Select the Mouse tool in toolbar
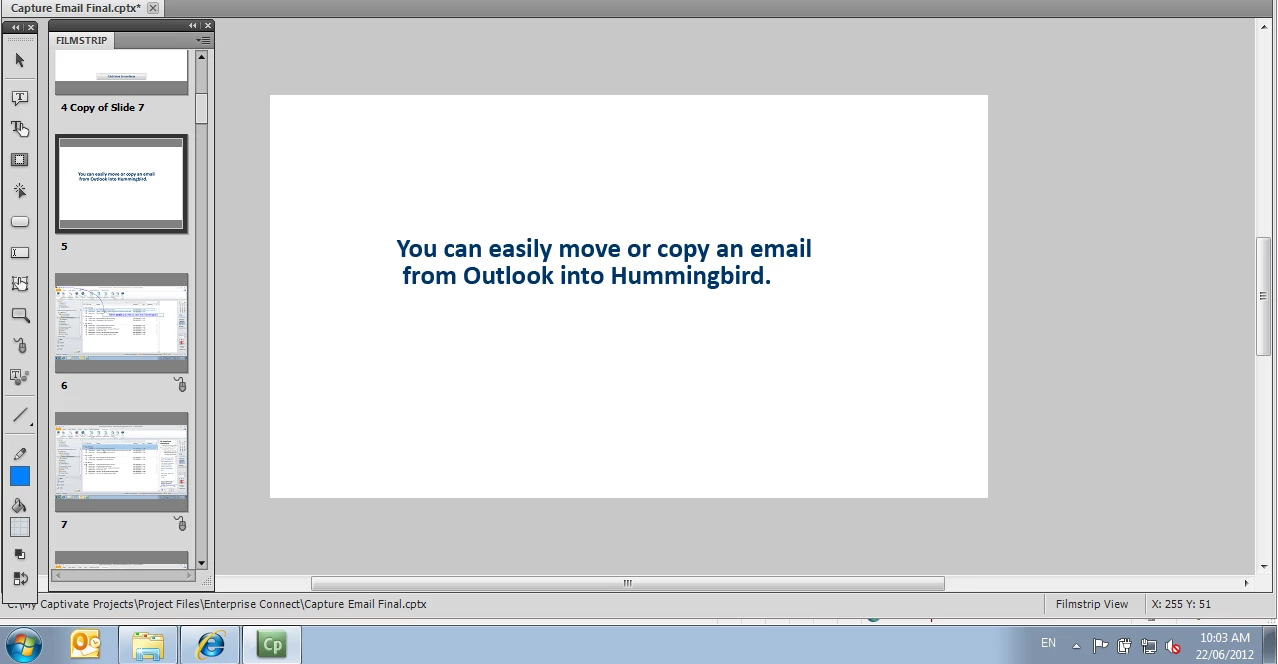This screenshot has height=664, width=1278. (19, 346)
